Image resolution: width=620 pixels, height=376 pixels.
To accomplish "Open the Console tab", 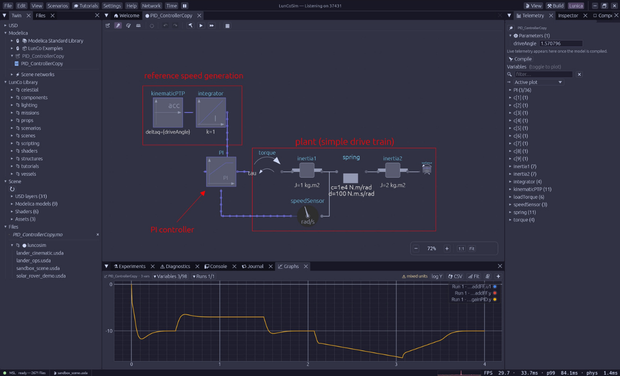I will point(216,266).
